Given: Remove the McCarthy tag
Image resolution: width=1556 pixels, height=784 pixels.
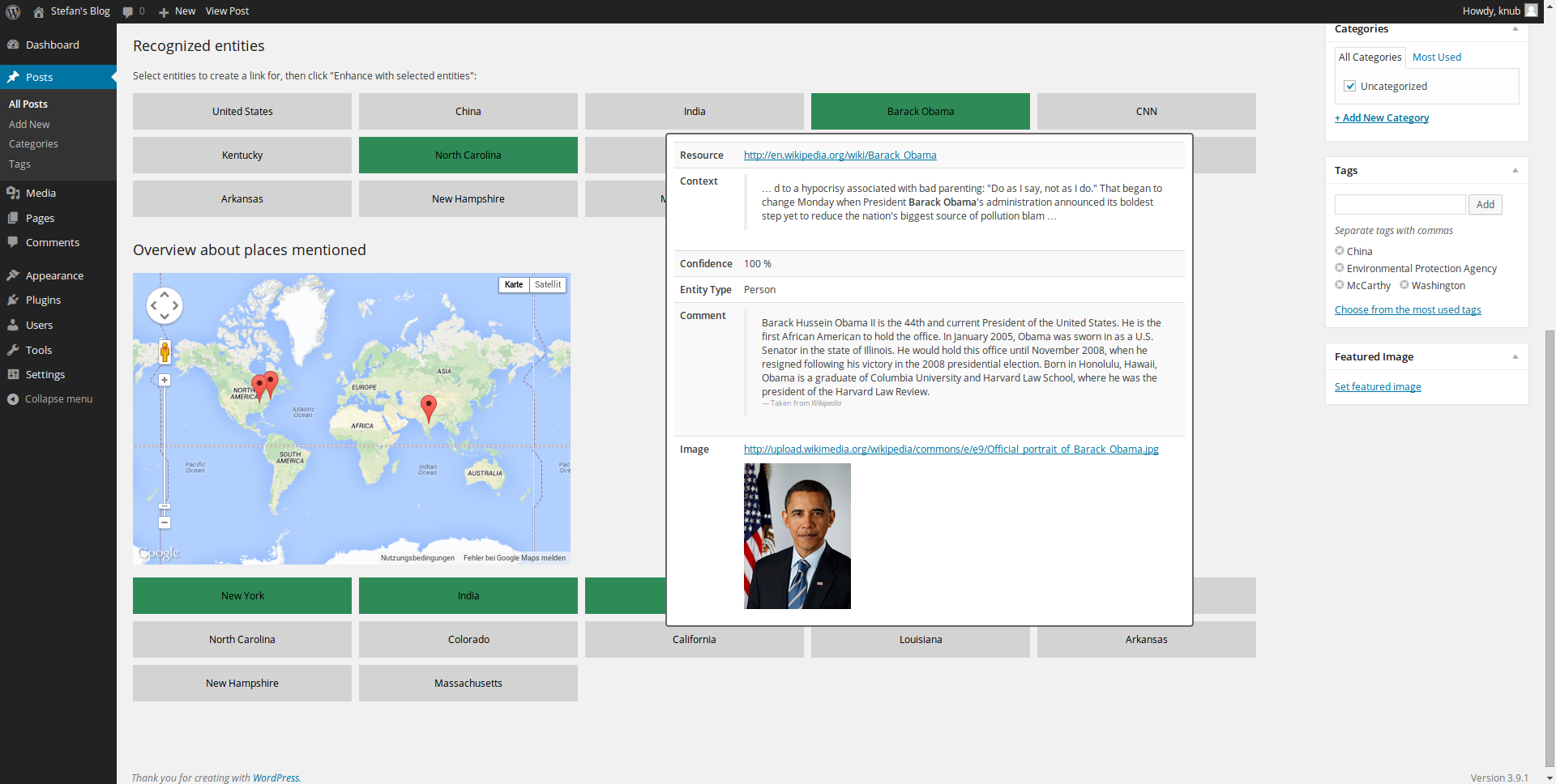Looking at the screenshot, I should (1340, 285).
